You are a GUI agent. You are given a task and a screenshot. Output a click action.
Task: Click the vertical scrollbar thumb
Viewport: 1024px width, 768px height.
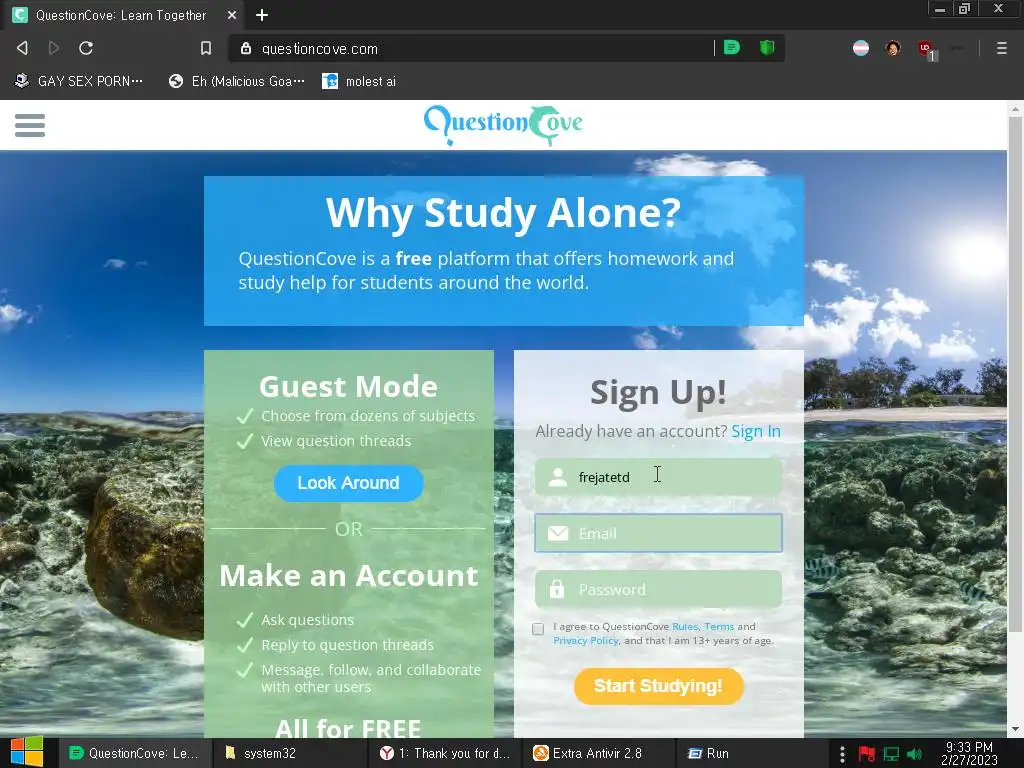coord(1015,374)
